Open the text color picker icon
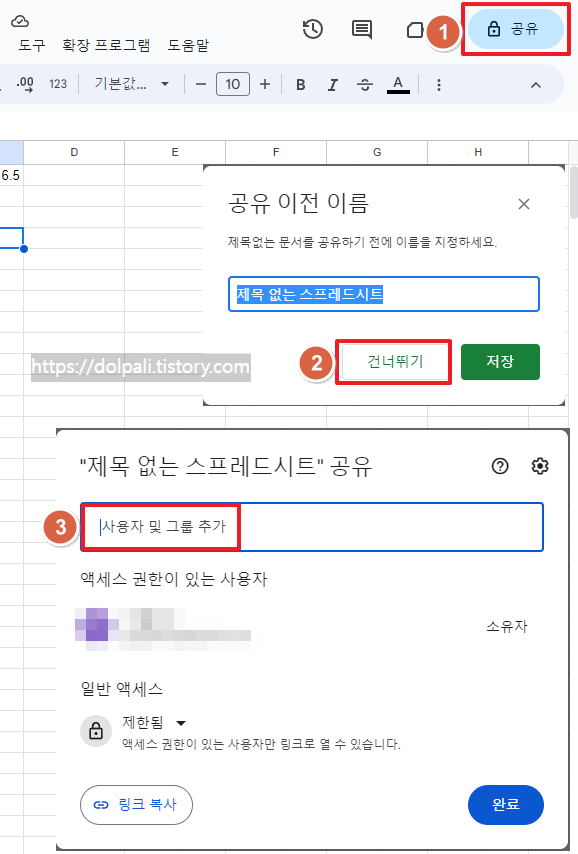 coord(398,85)
